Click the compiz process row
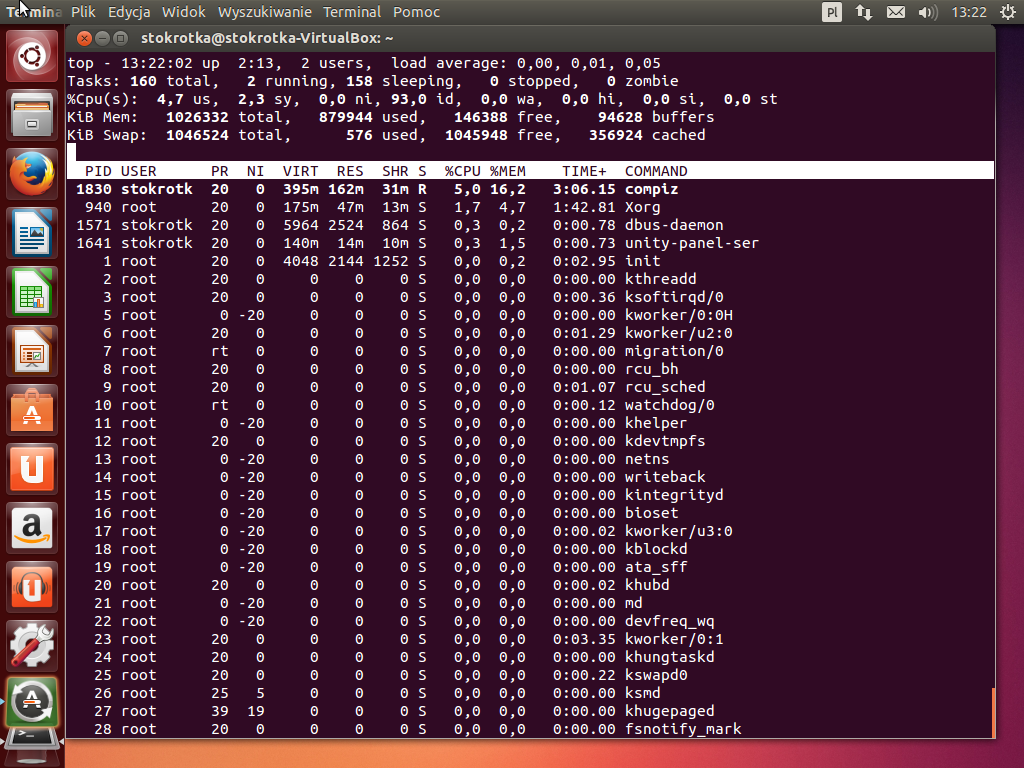 (530, 189)
